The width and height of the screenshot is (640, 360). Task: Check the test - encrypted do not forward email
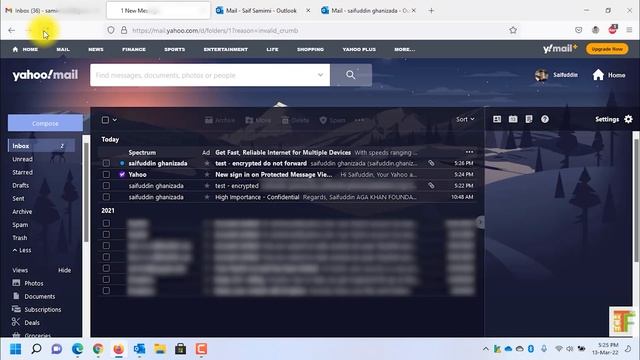106,163
